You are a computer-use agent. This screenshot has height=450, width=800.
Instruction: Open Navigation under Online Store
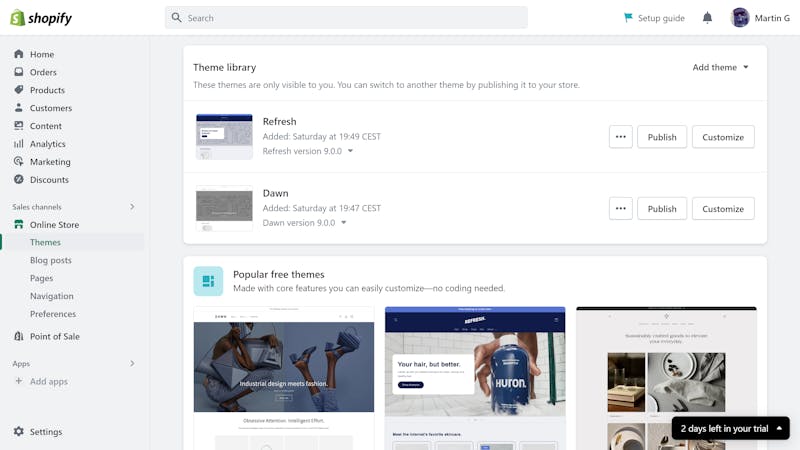pos(52,296)
